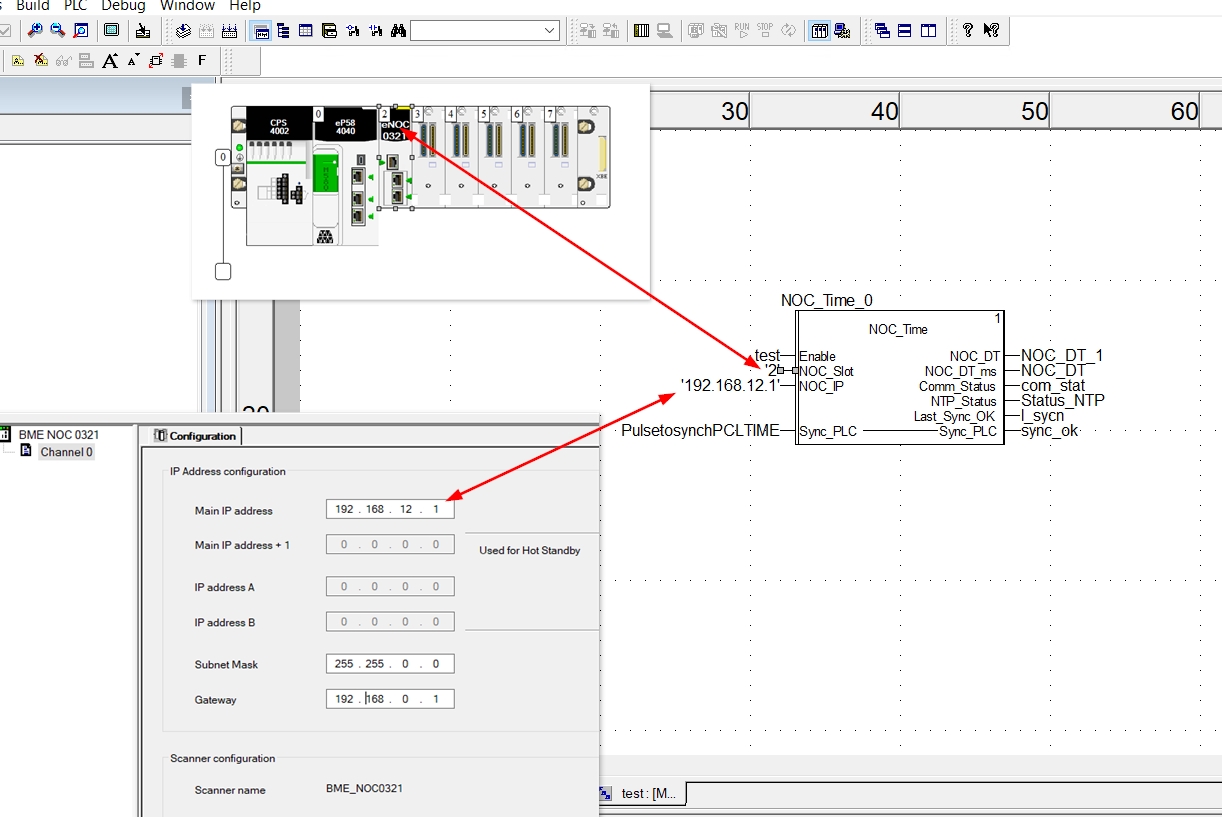This screenshot has height=817, width=1222.
Task: Click the binoculars search icon
Action: [x=398, y=30]
